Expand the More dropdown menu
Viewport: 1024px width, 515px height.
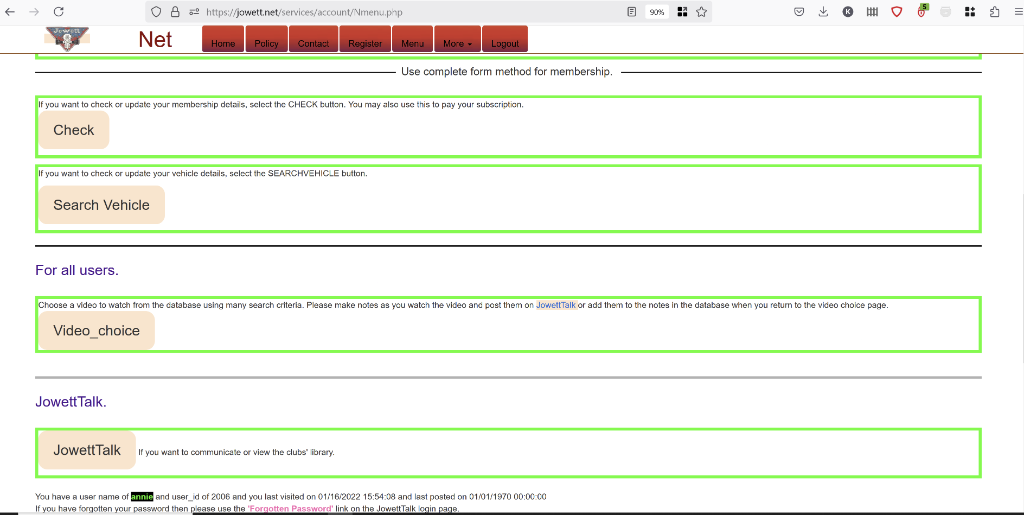457,39
